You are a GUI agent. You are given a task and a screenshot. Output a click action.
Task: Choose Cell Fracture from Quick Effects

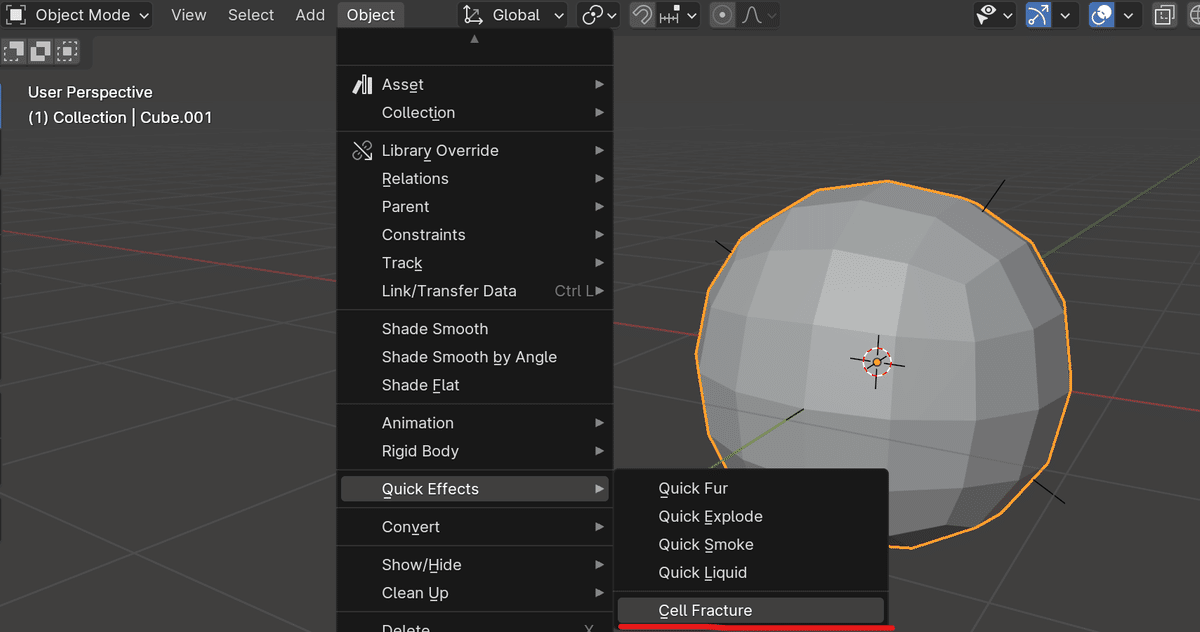click(751, 611)
